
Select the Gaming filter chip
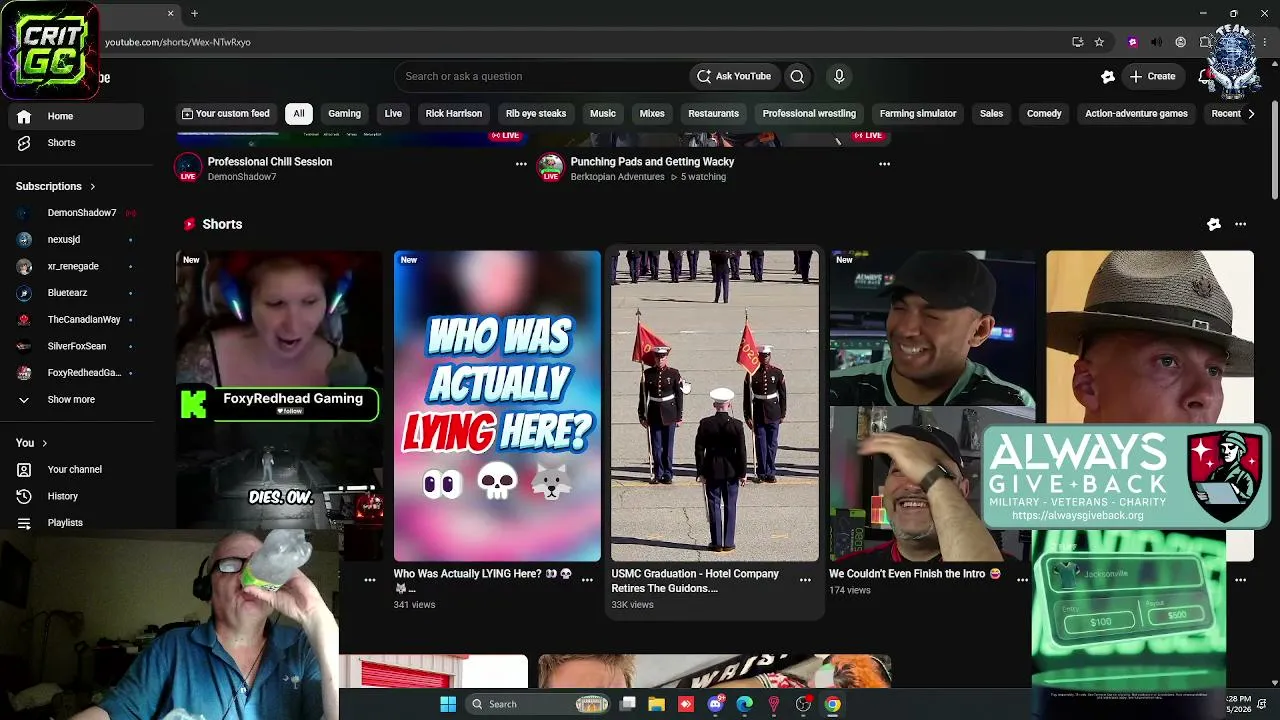(x=344, y=114)
